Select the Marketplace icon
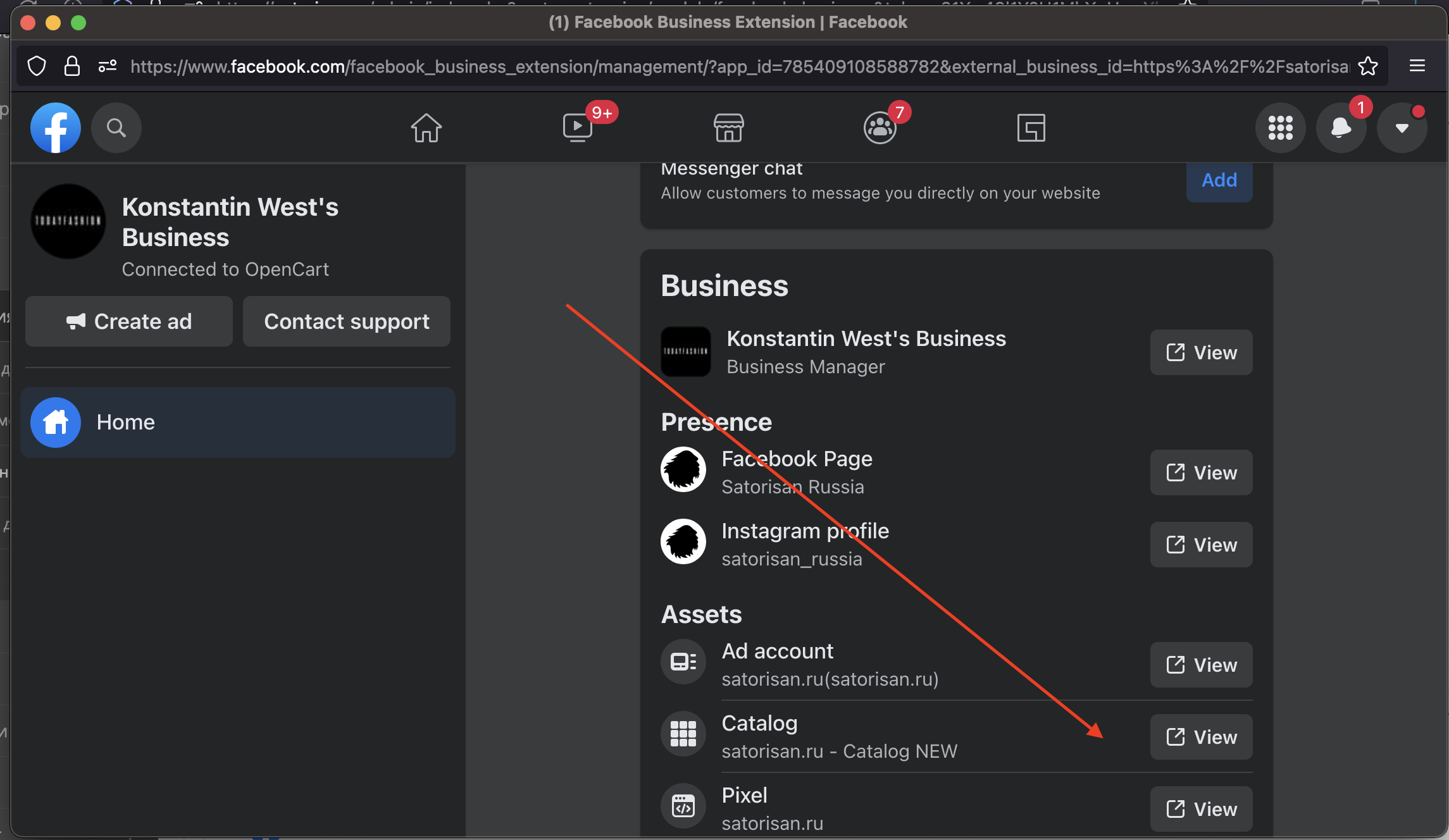The height and width of the screenshot is (840, 1449). tap(728, 128)
